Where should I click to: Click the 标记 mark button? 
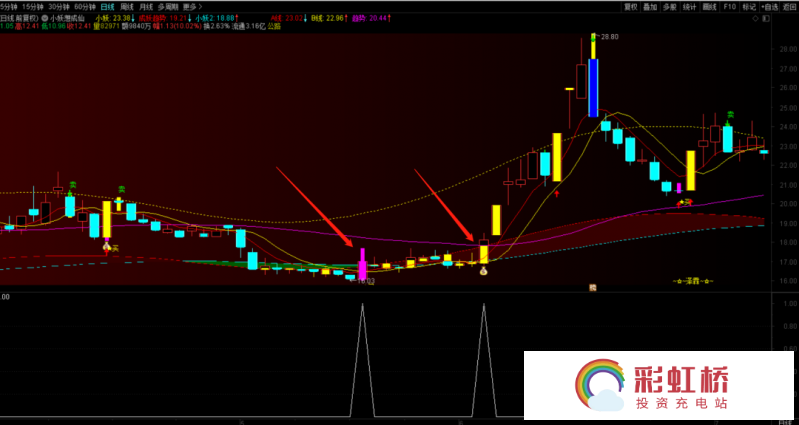749,7
